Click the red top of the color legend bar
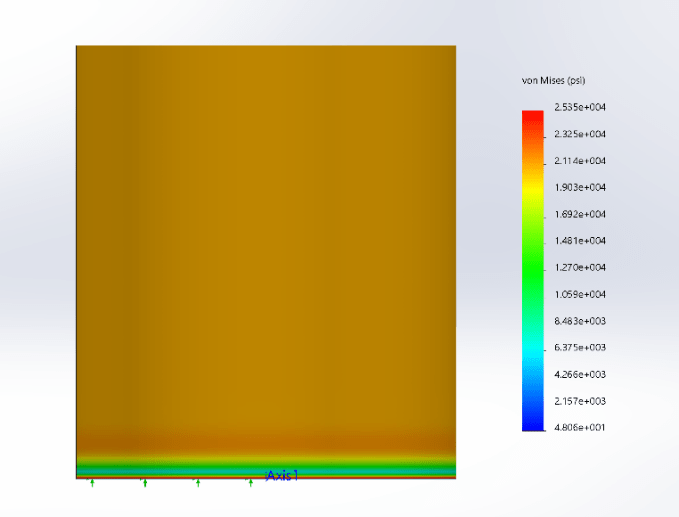 tap(532, 116)
